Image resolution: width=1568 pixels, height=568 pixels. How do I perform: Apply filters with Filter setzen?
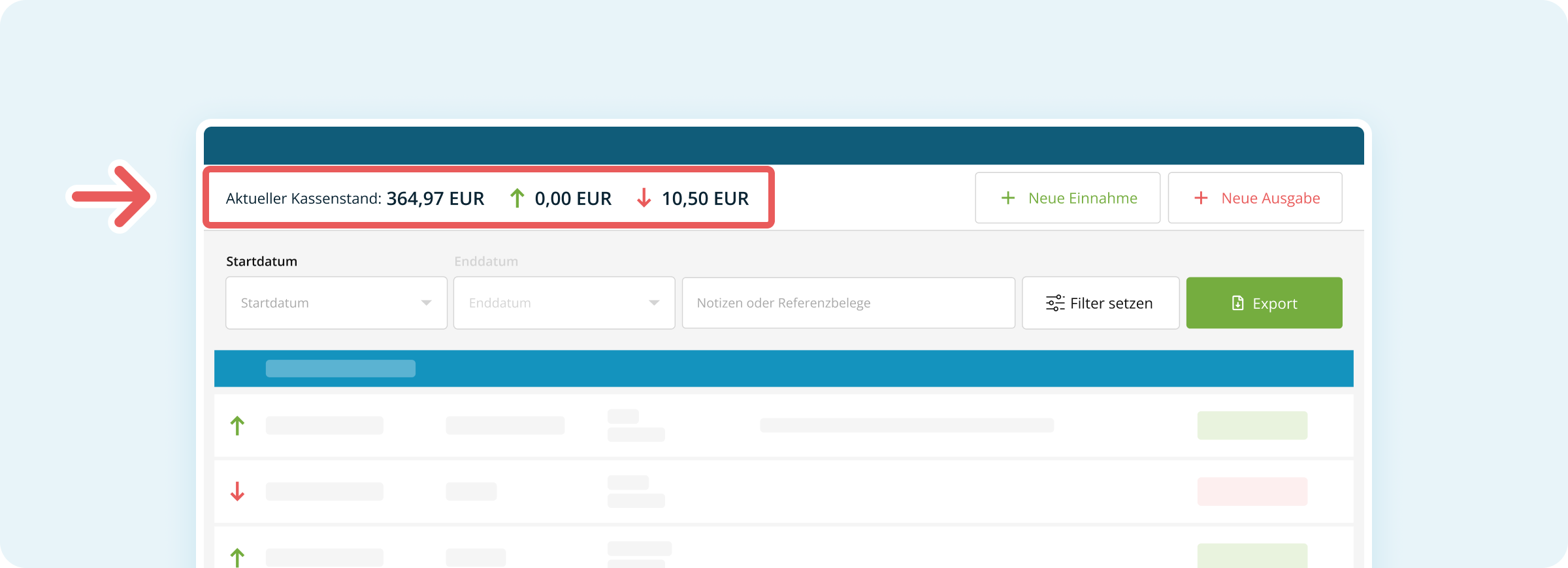1101,303
